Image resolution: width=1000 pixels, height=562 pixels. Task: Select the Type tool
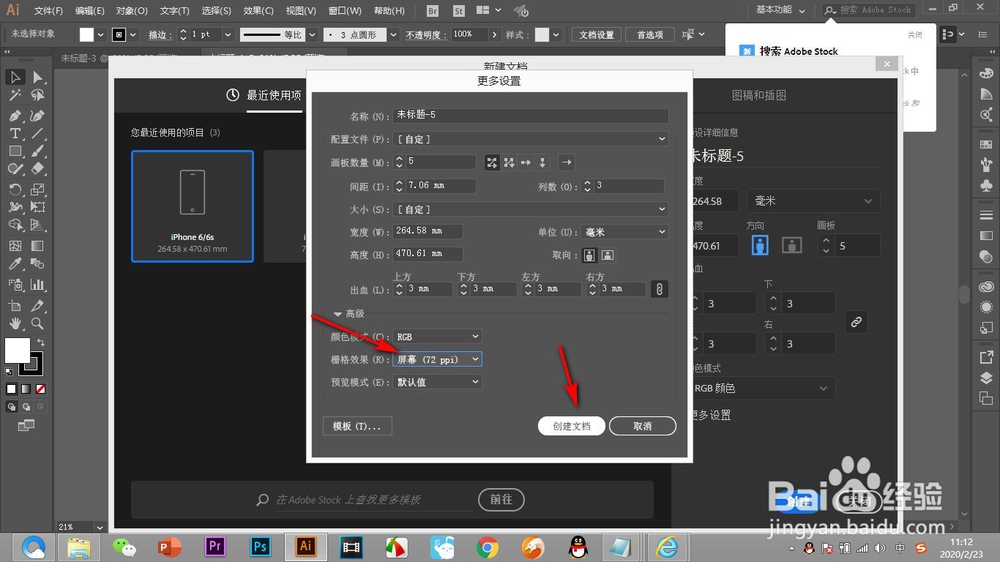point(15,133)
